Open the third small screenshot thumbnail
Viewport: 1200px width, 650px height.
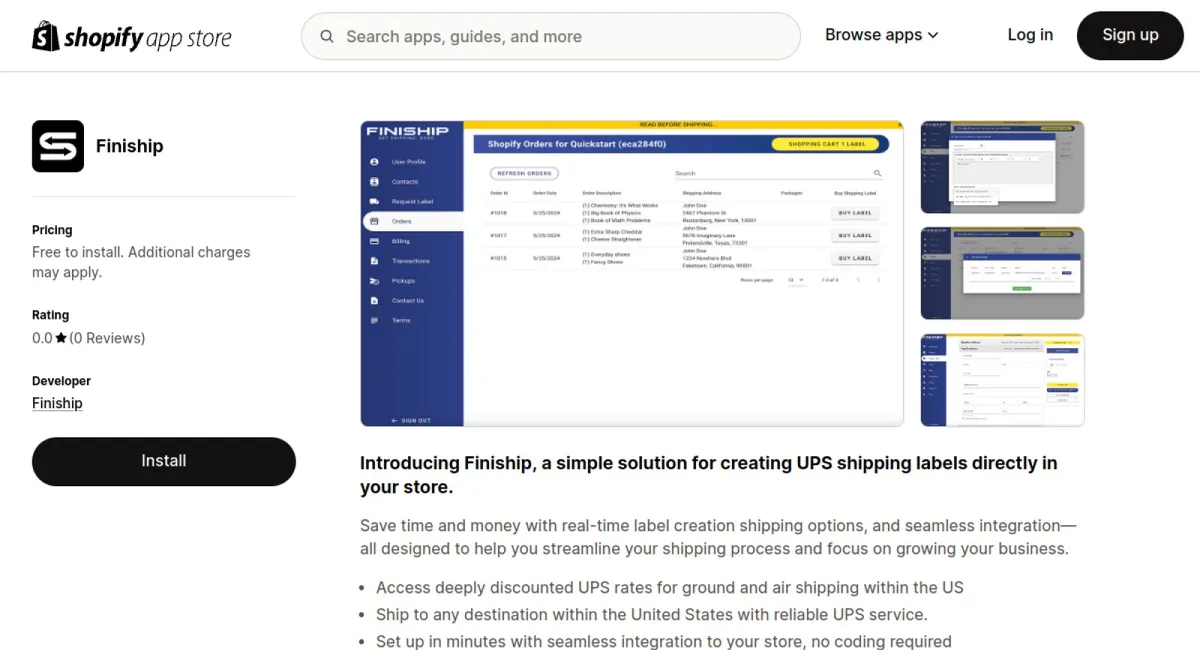click(x=1002, y=380)
